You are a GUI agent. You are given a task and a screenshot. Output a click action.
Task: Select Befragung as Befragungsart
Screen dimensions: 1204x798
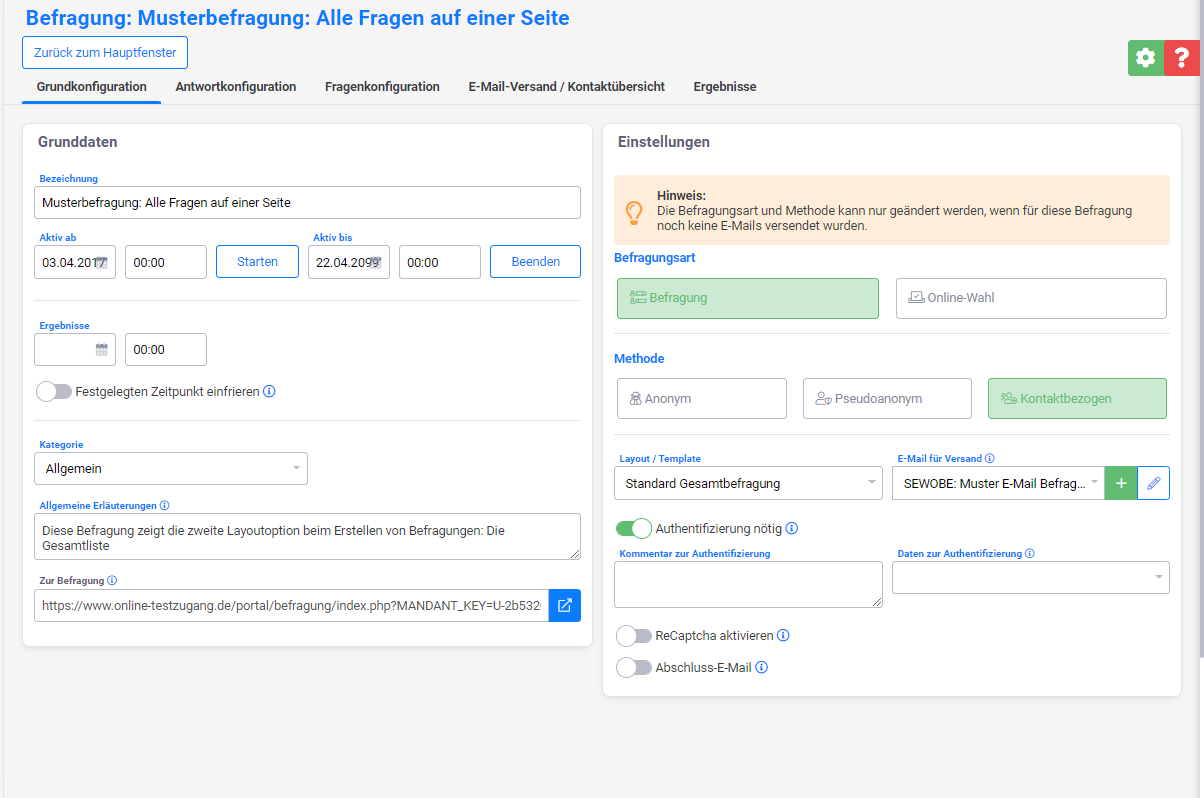tap(748, 298)
